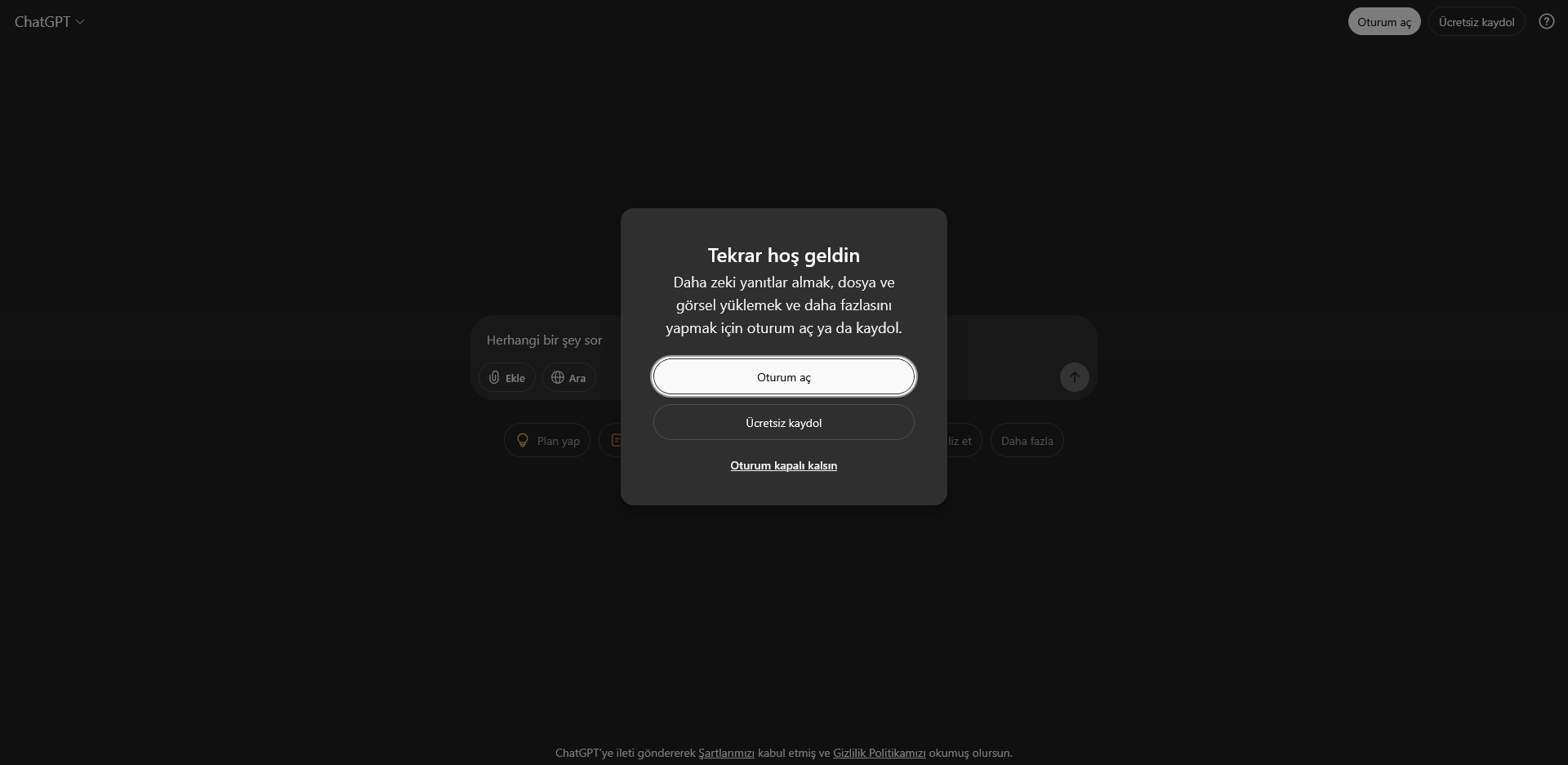Click the paperclip Ekle attach button

(507, 377)
